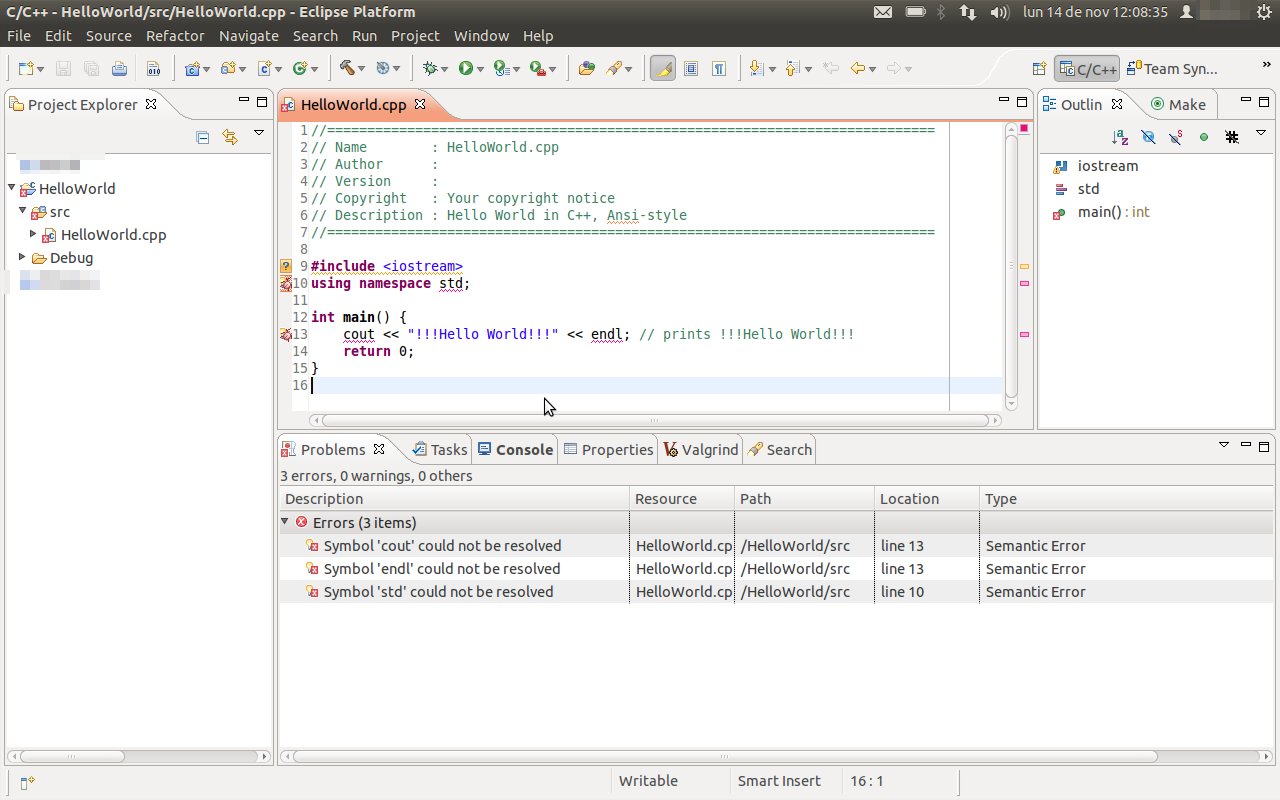Click the editor horizontal scrollbar
The width and height of the screenshot is (1280, 800).
(655, 421)
